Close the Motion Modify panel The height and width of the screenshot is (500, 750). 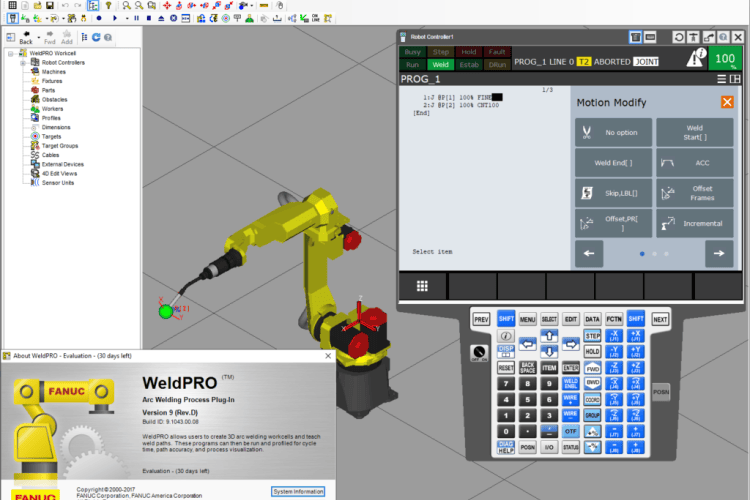(x=727, y=102)
